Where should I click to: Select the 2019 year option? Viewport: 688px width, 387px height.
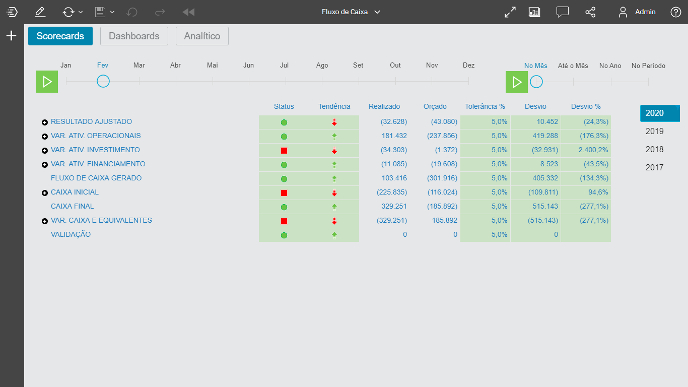[x=654, y=131]
